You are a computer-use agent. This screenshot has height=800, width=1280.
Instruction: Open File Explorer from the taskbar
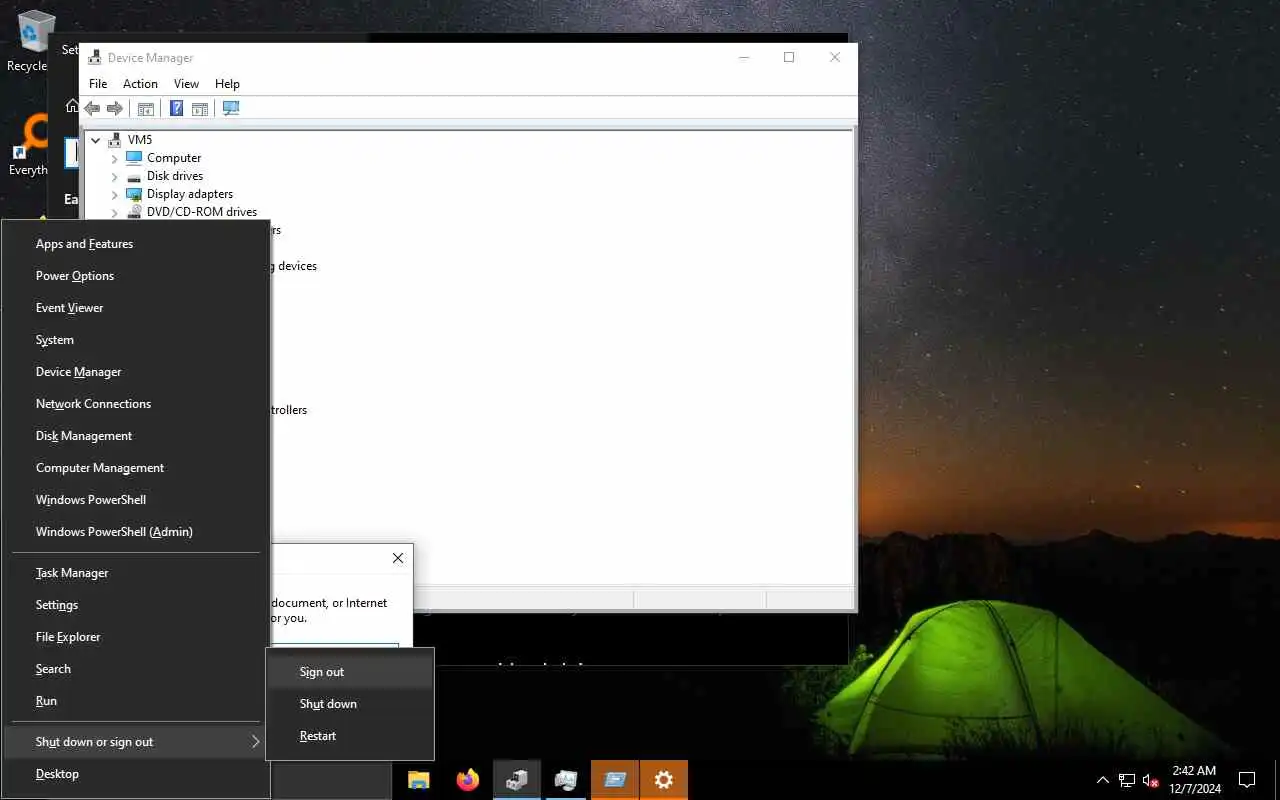point(418,780)
